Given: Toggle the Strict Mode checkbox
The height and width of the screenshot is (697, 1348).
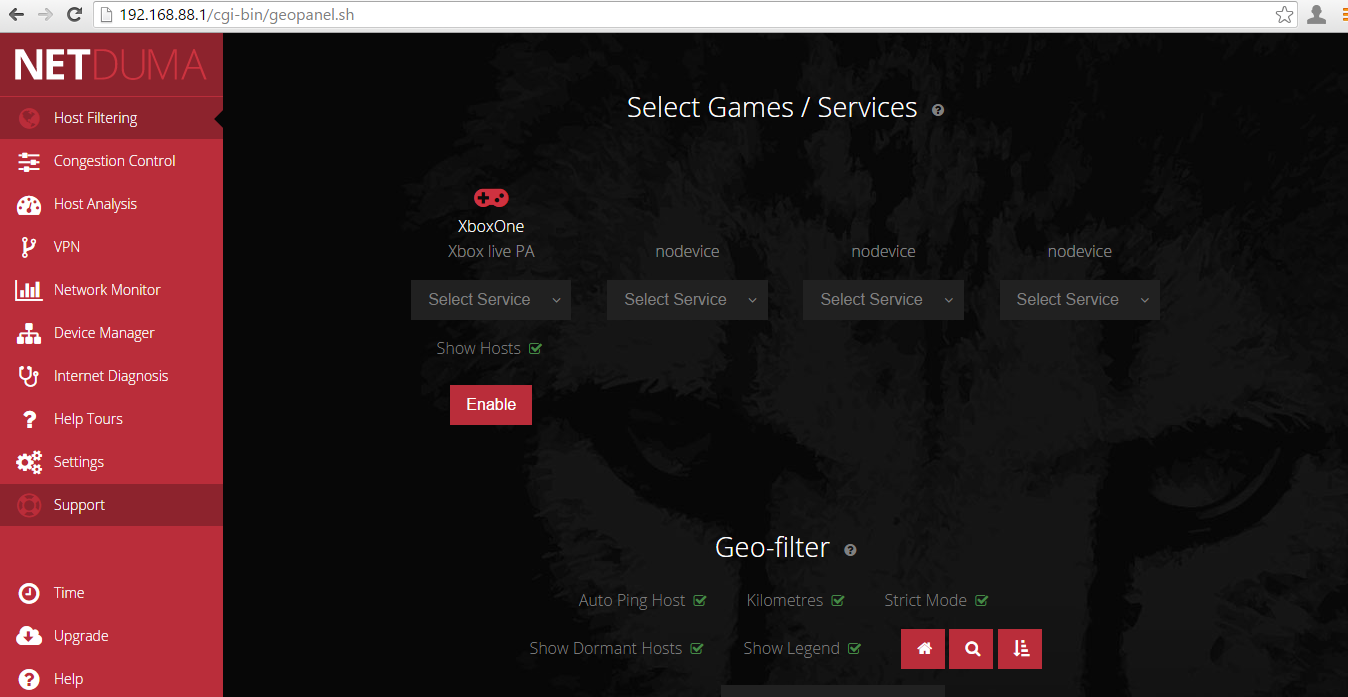Looking at the screenshot, I should [x=982, y=601].
